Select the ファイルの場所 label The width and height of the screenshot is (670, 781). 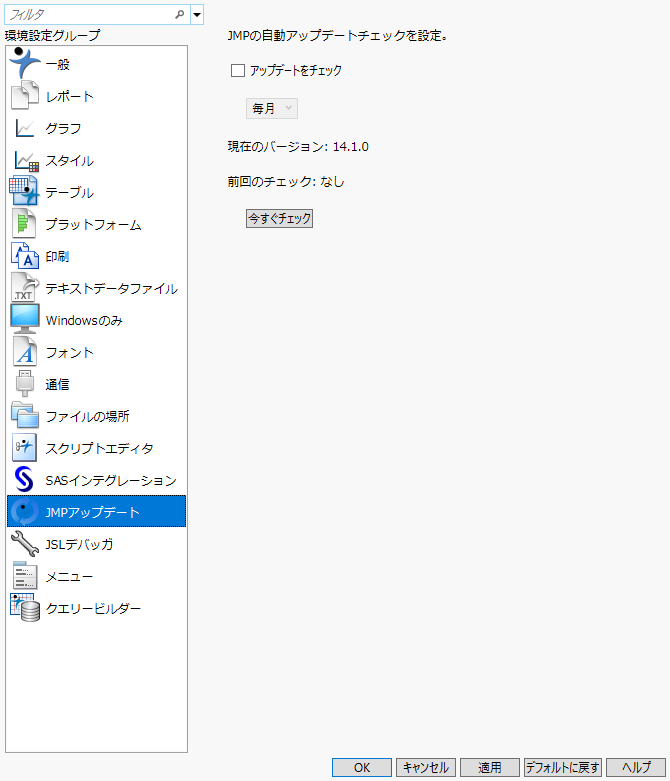tap(87, 416)
